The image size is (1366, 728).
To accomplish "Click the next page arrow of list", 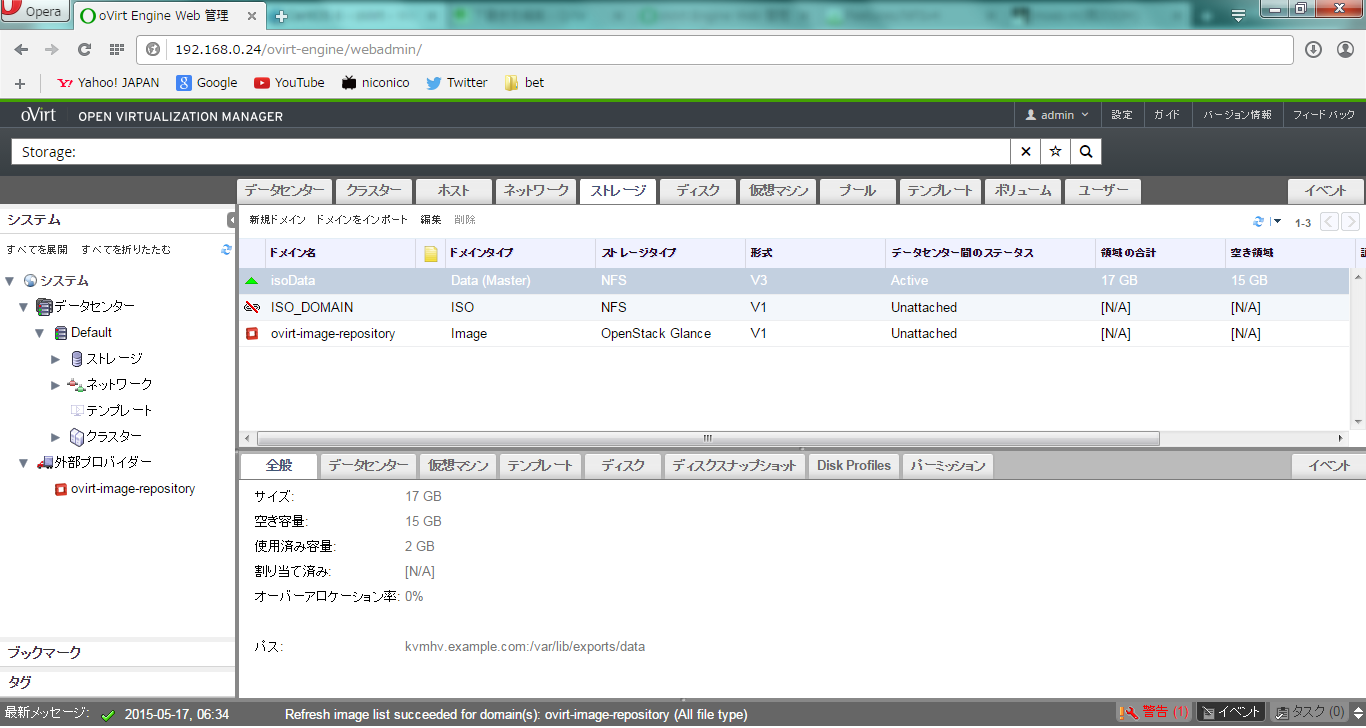I will pos(1350,222).
